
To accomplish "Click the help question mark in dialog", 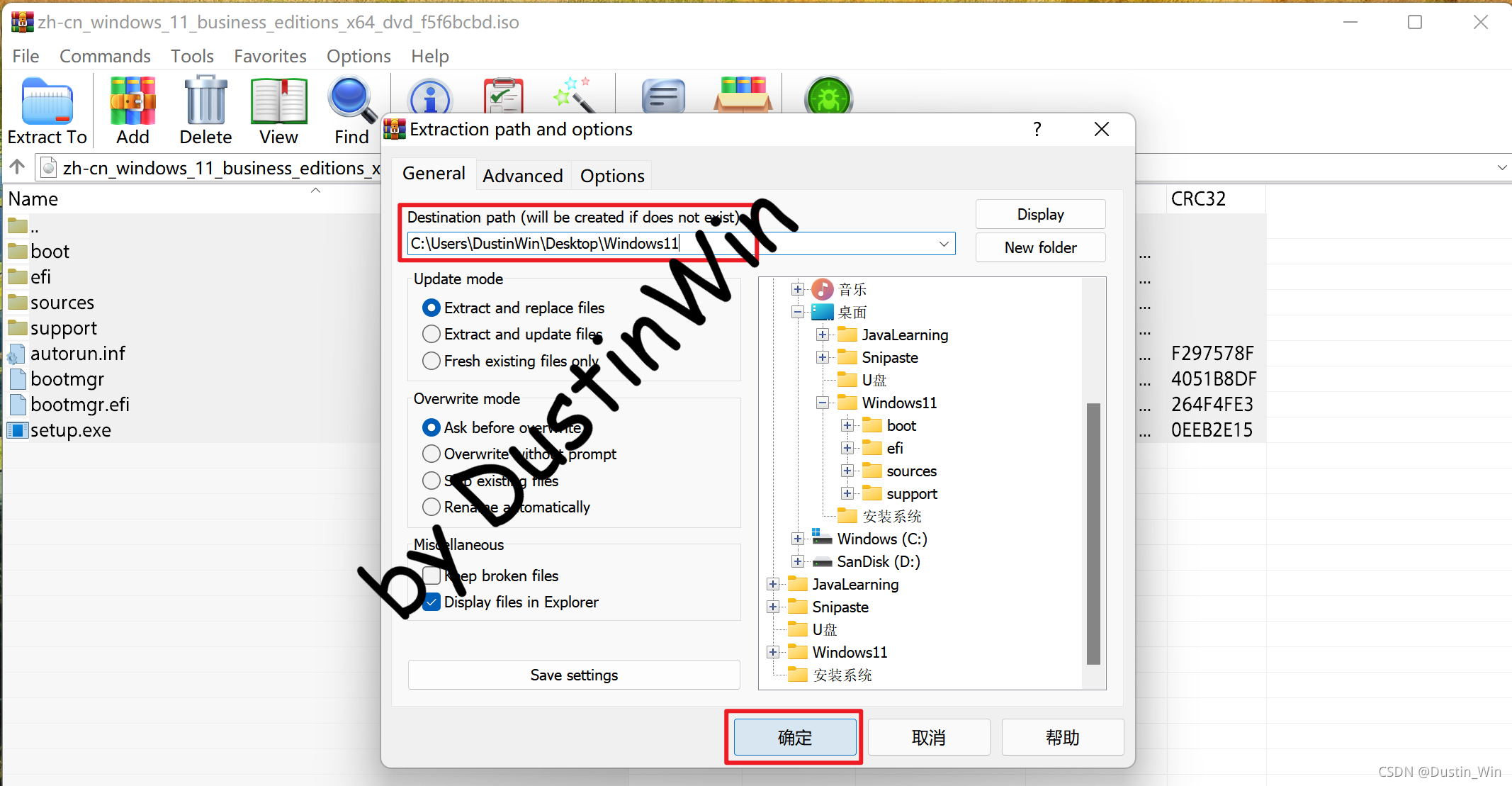I will tap(1037, 129).
